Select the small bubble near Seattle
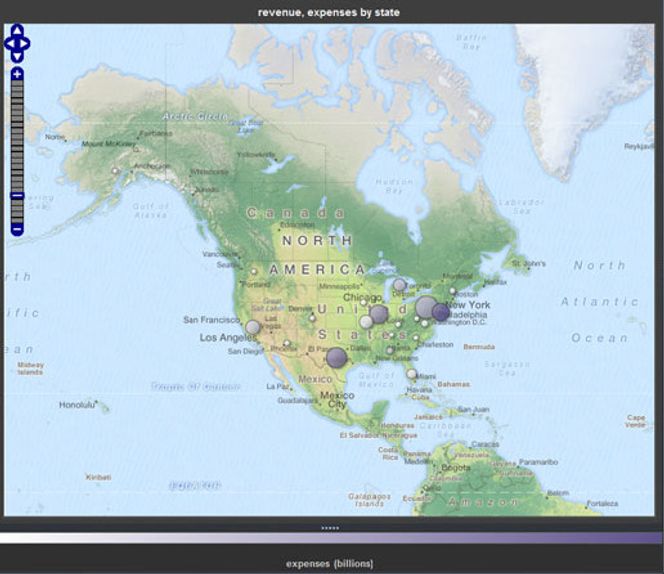This screenshot has width=664, height=574. (254, 272)
